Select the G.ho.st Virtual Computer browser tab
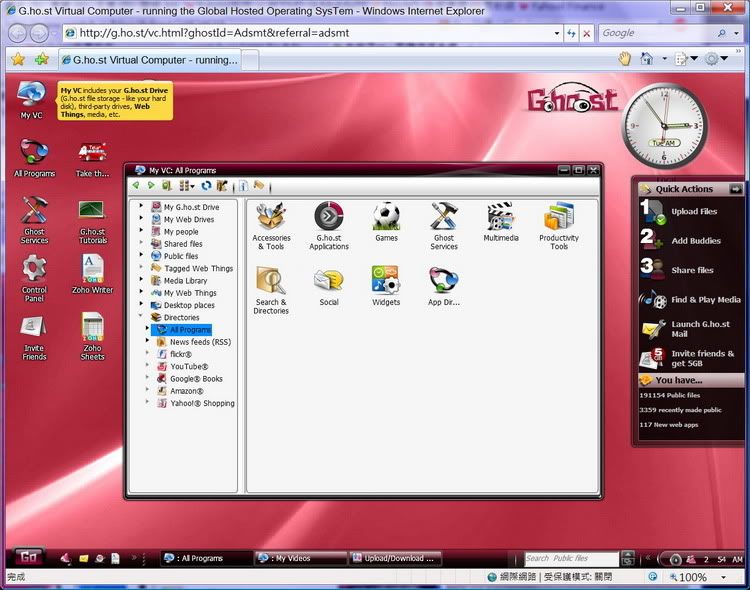Viewport: 750px width, 590px height. pyautogui.click(x=150, y=60)
